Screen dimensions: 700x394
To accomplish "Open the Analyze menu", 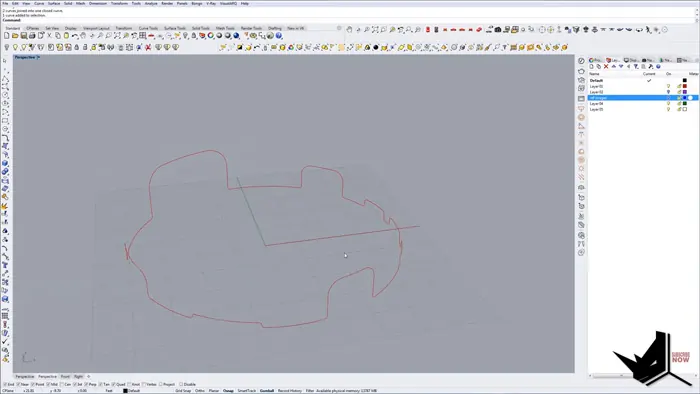I will coord(151,3).
